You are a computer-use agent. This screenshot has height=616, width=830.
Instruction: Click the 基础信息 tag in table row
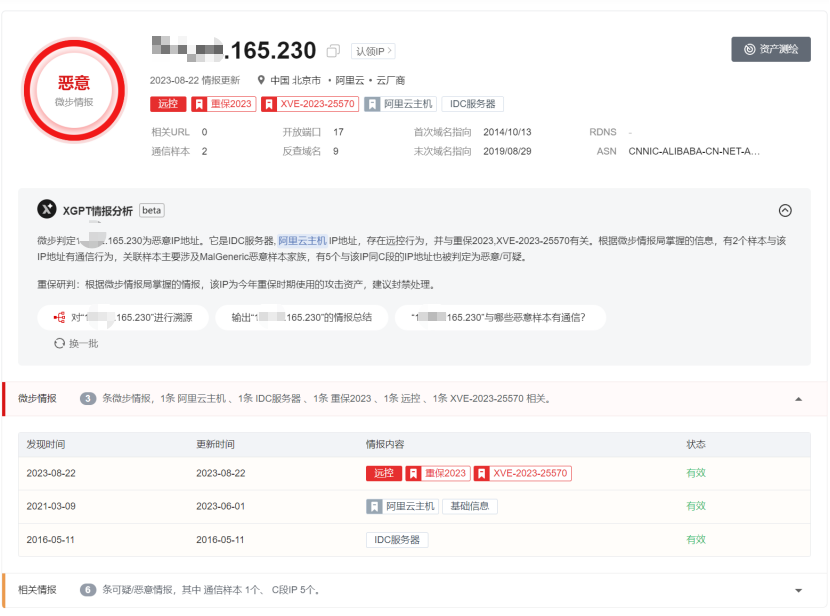coord(470,506)
